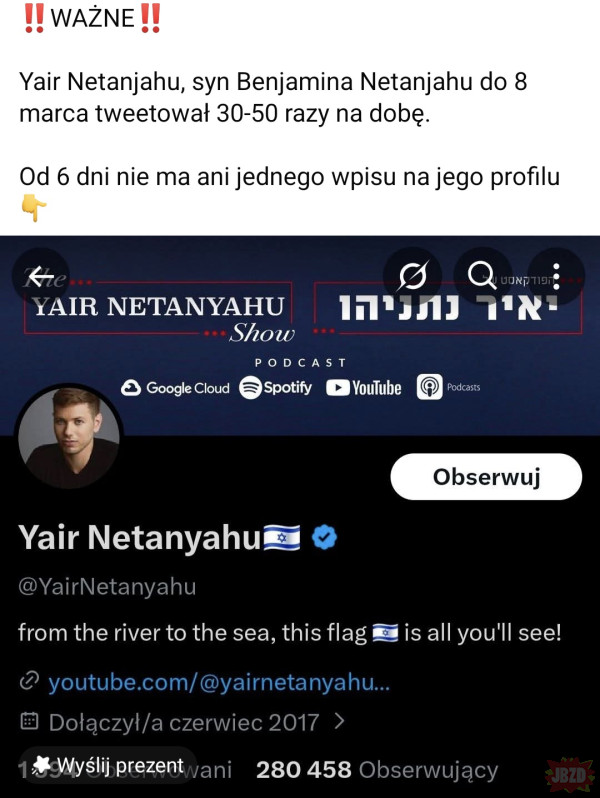Tap the Wyślij prezent button
600x798 pixels.
108,766
